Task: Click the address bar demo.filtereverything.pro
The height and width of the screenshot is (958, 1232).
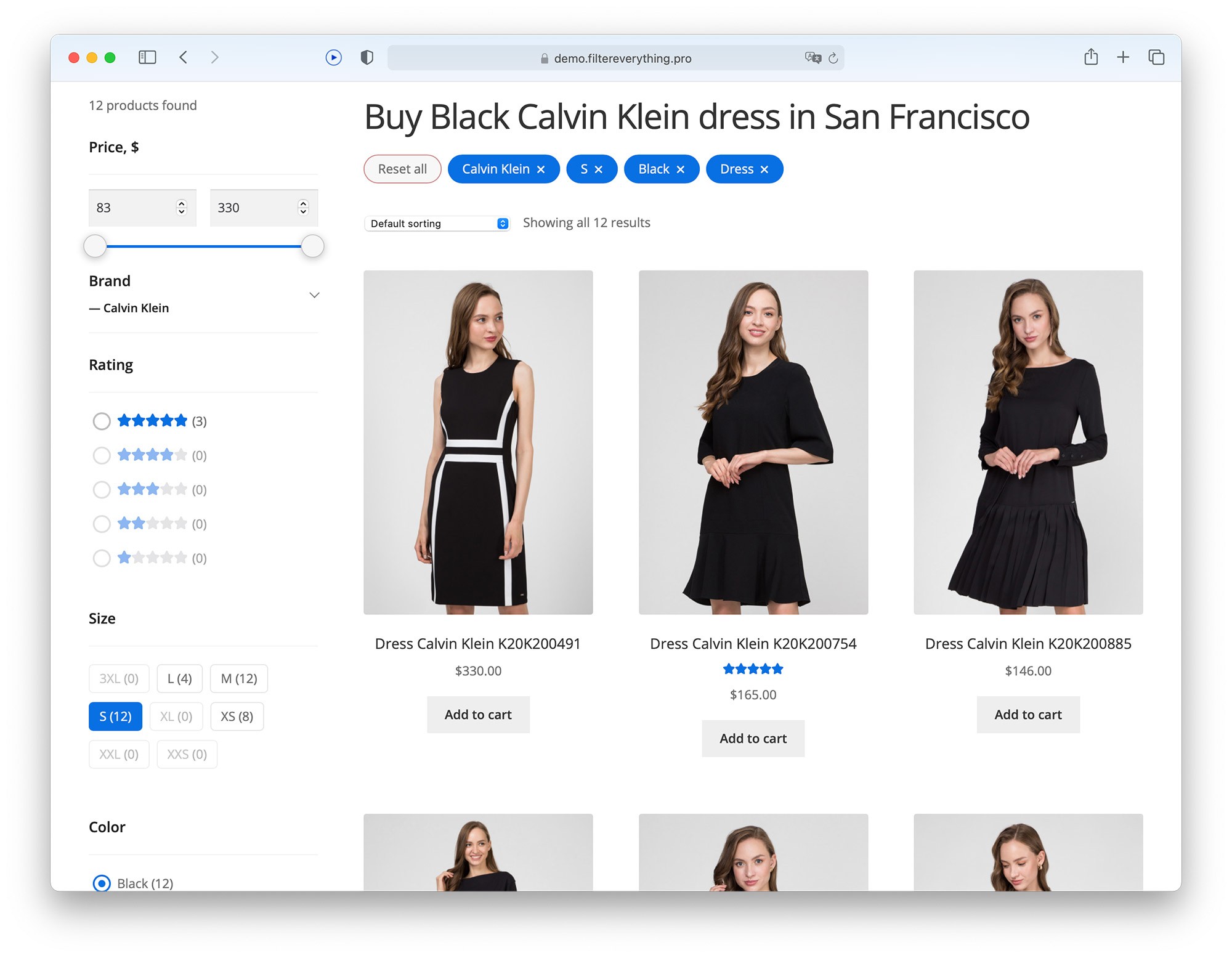Action: click(615, 58)
